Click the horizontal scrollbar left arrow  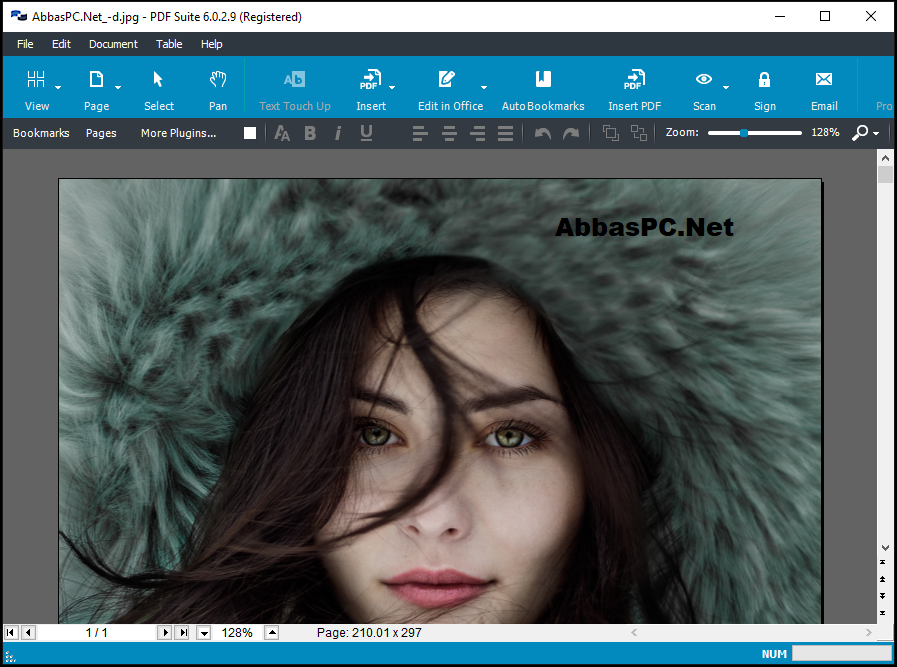click(x=634, y=633)
